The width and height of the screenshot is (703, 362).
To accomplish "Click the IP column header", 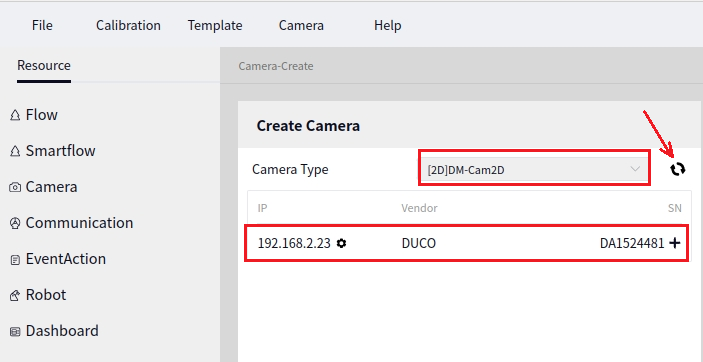I will [262, 208].
